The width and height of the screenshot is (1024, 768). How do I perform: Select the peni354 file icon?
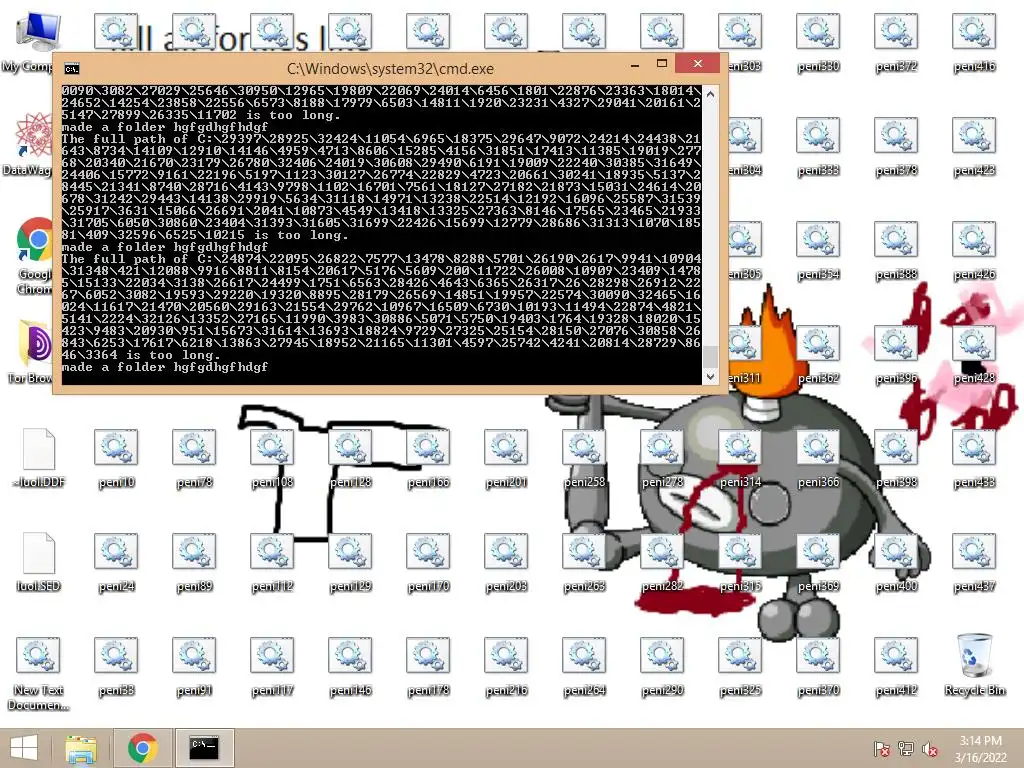(x=818, y=251)
